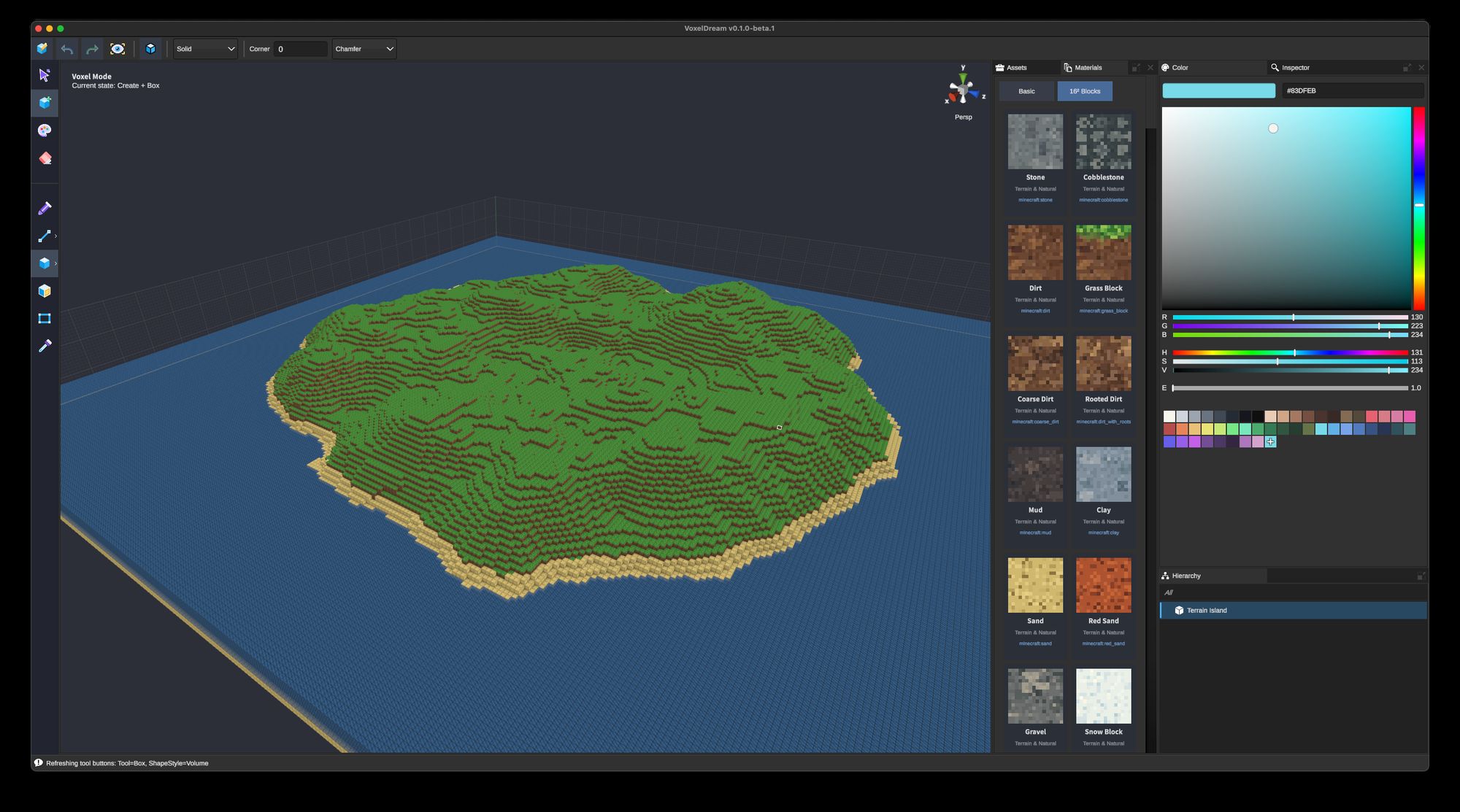Adjust the R red channel slider
This screenshot has width=1460, height=812.
1290,317
